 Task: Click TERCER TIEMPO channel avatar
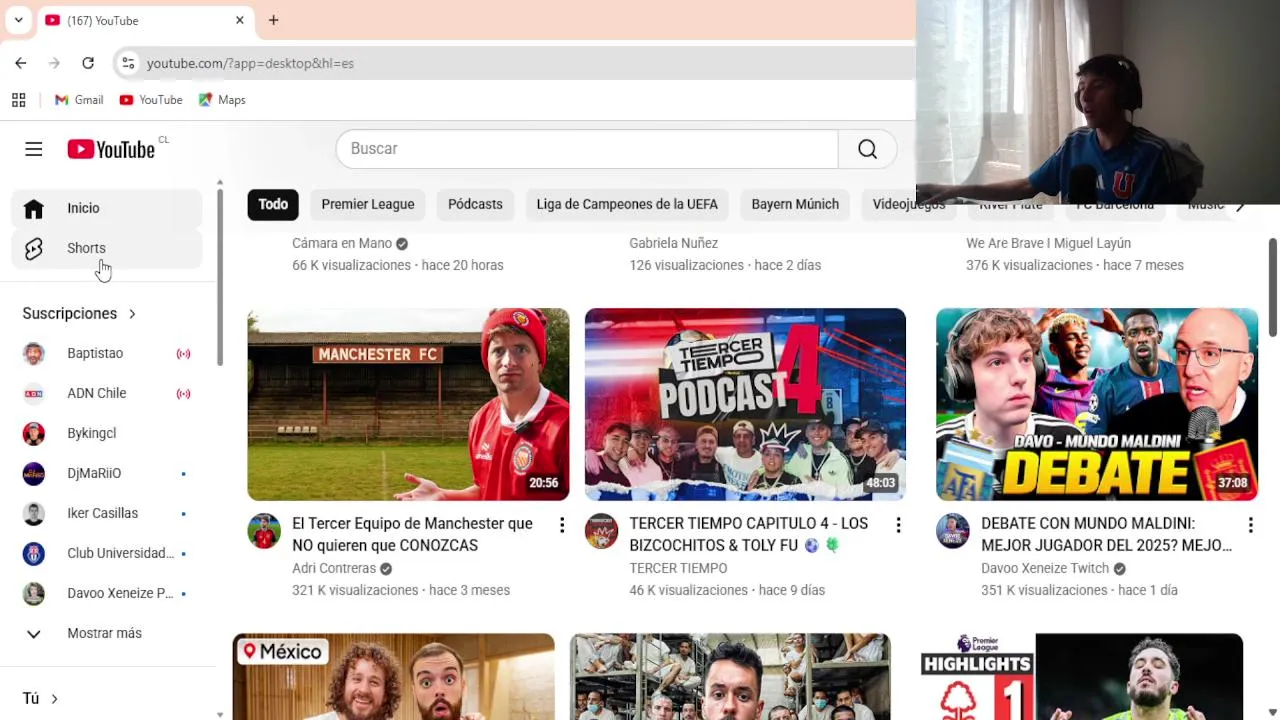click(x=601, y=531)
